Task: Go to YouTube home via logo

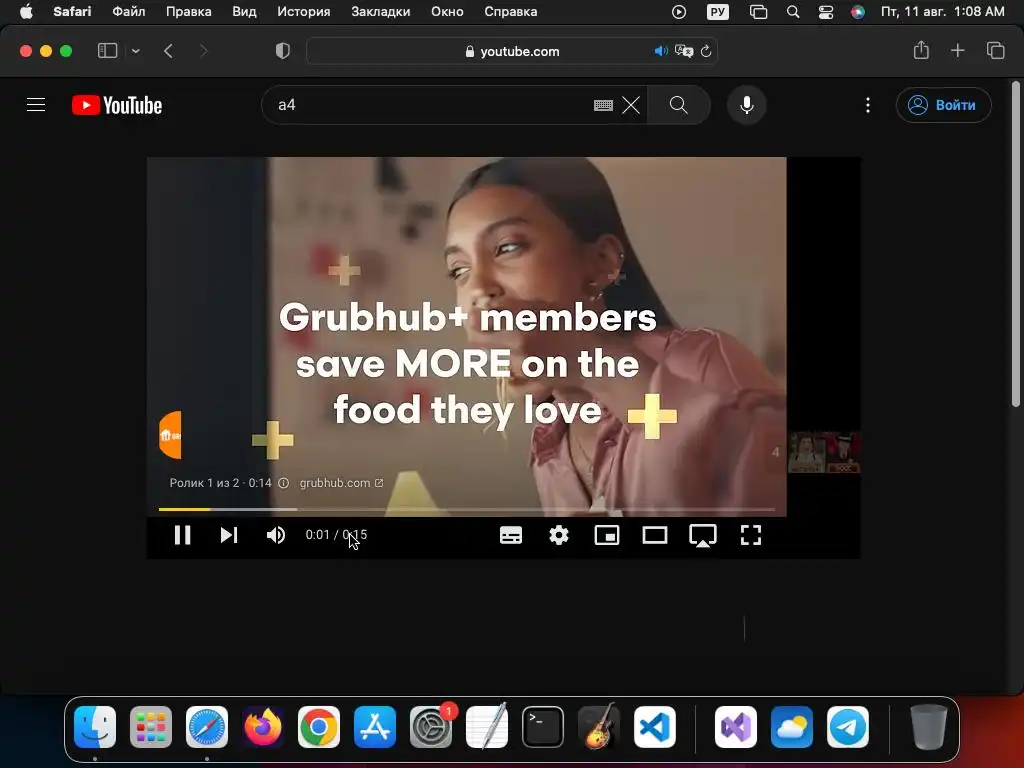Action: (117, 105)
